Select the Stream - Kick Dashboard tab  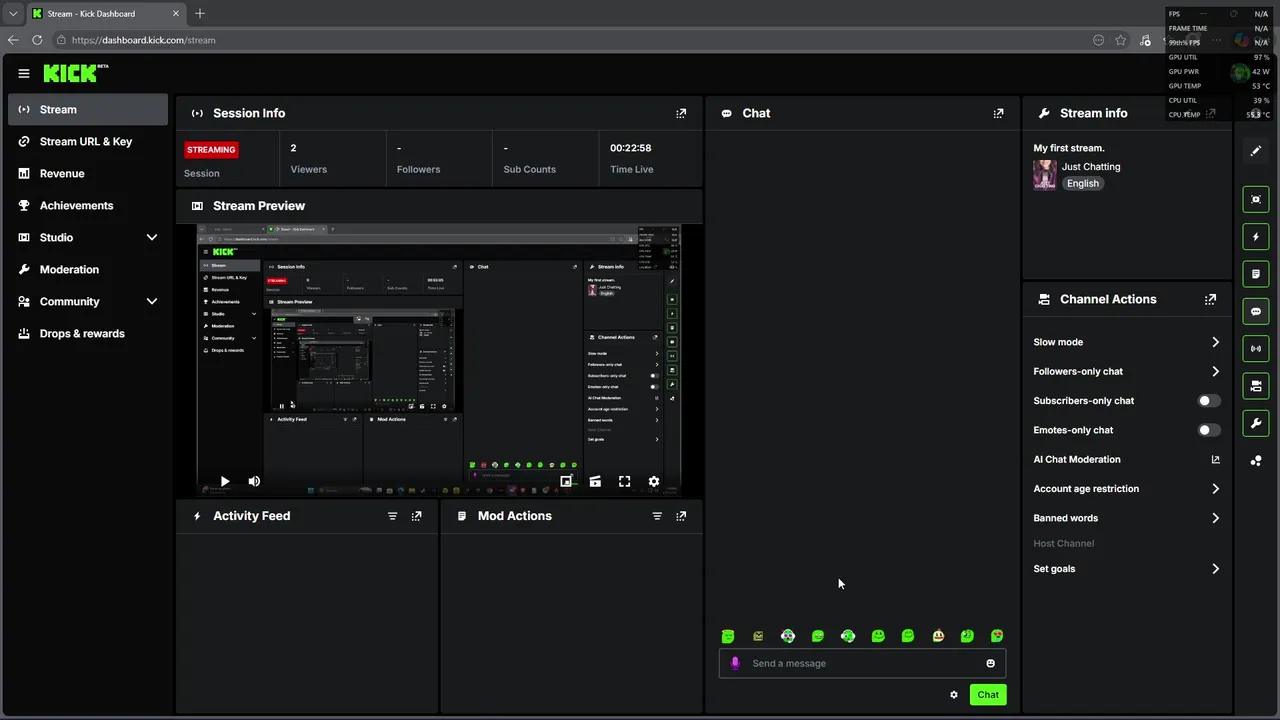106,14
